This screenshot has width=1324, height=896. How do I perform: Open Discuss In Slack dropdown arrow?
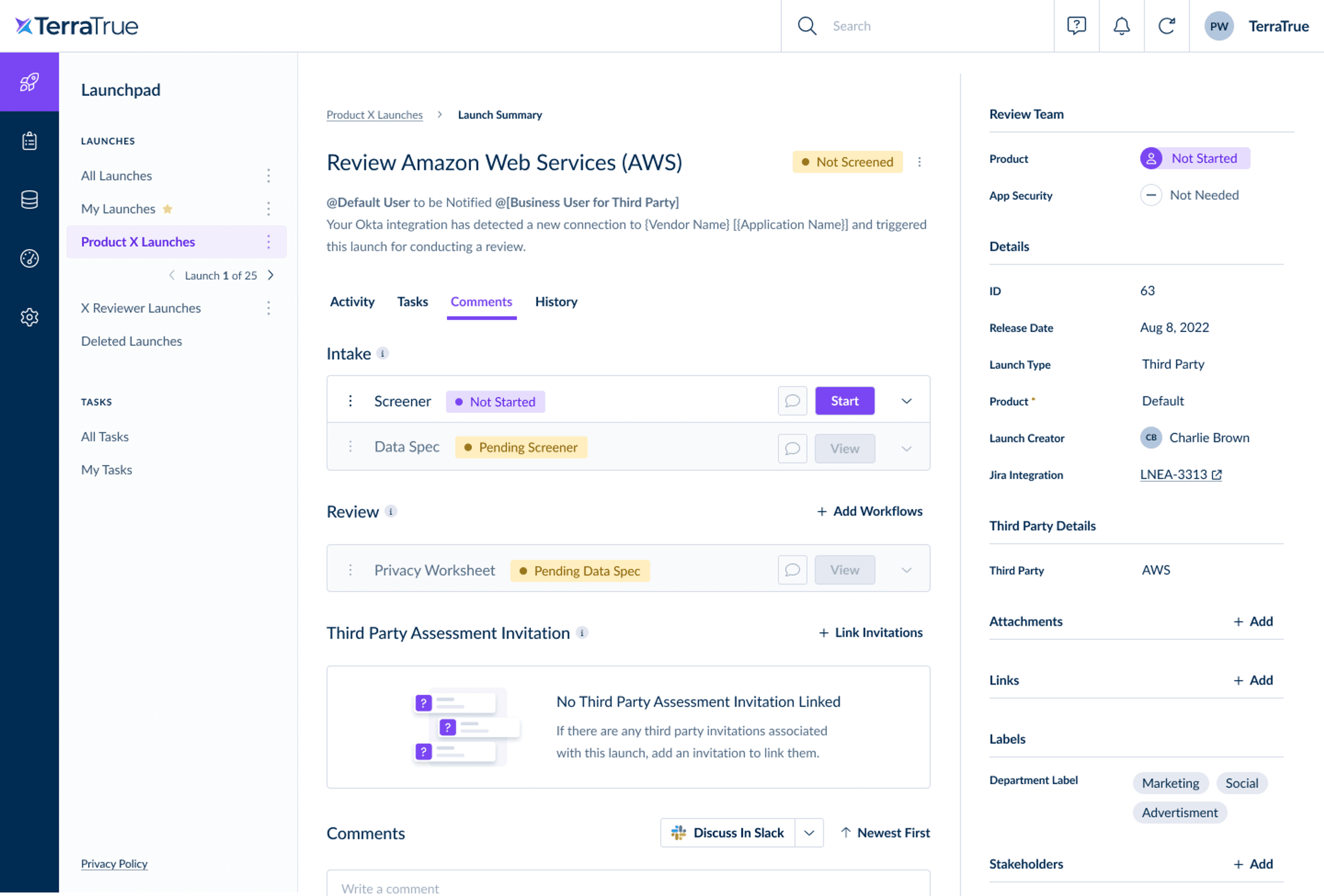point(809,833)
